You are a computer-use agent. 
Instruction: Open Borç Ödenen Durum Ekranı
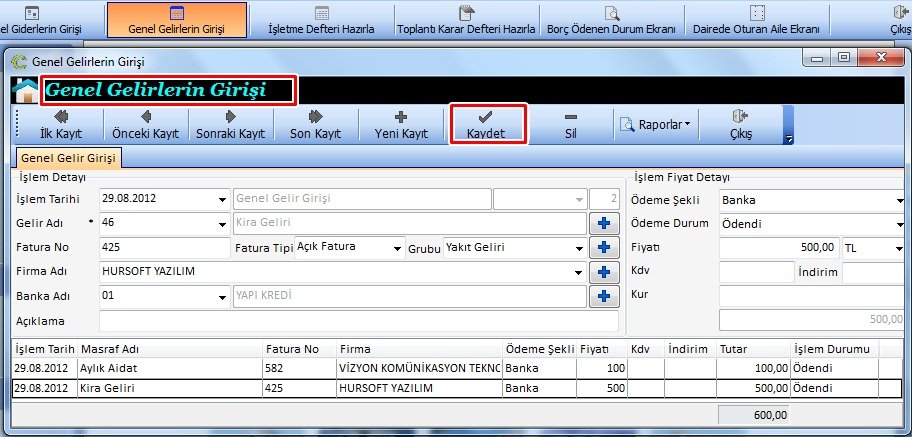point(612,19)
